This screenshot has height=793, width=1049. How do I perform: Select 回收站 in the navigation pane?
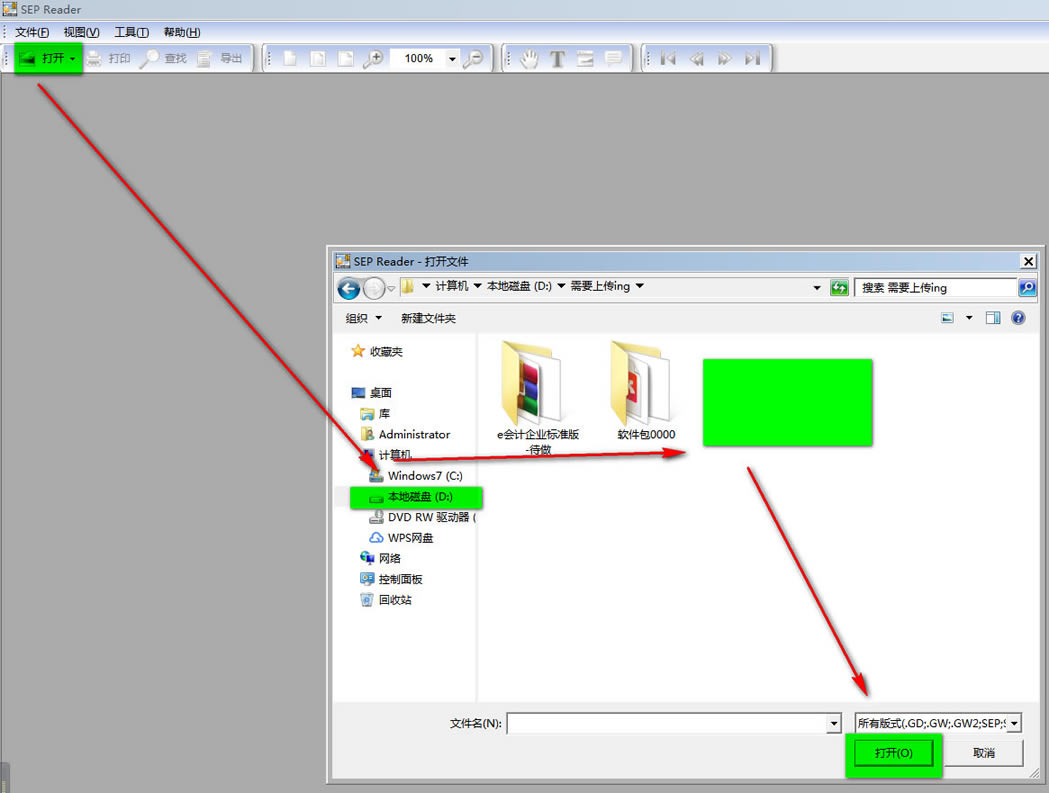[386, 600]
